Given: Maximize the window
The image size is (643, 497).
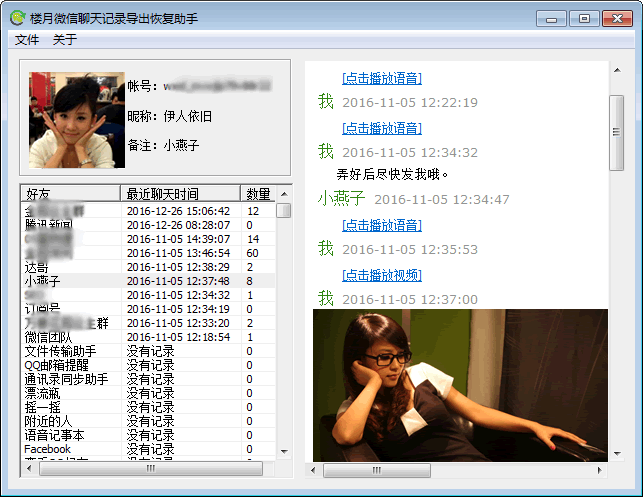Looking at the screenshot, I should coord(584,19).
